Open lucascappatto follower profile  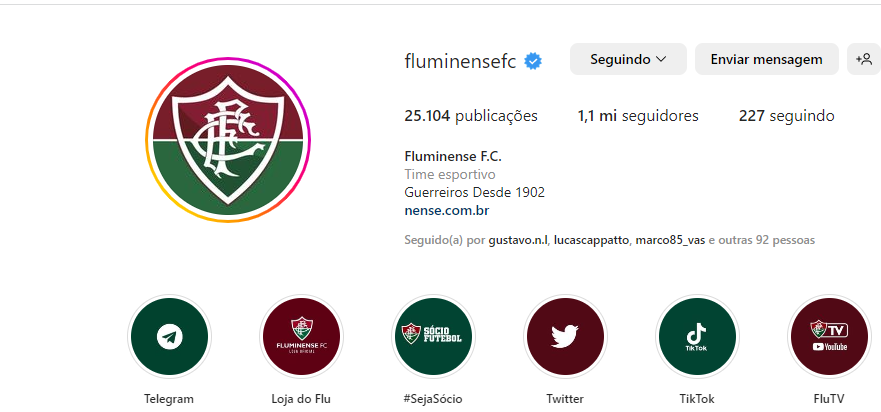click(592, 240)
